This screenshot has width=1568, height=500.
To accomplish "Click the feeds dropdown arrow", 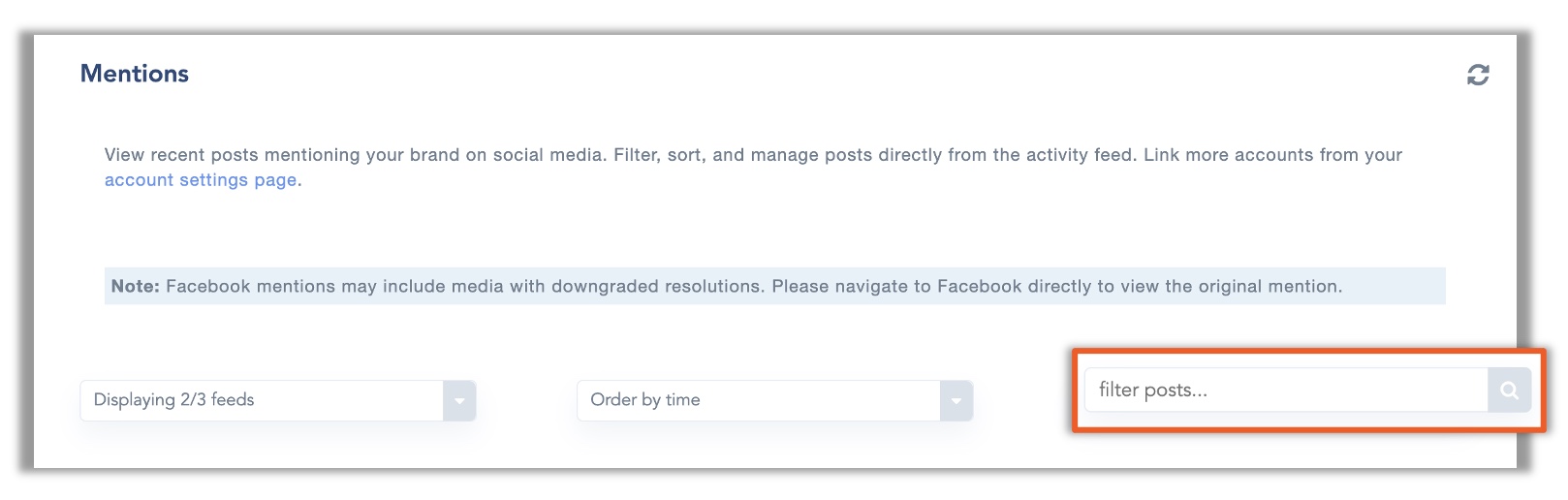I will 459,400.
